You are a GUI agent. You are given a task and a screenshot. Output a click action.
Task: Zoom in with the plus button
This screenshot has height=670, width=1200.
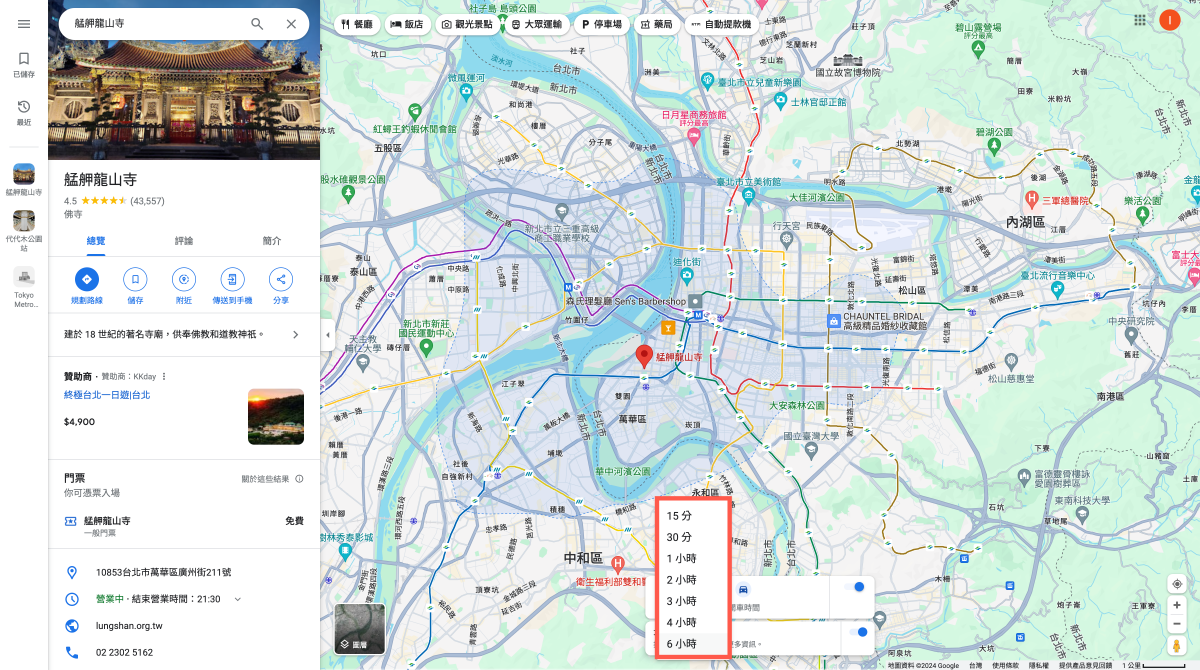(1178, 605)
